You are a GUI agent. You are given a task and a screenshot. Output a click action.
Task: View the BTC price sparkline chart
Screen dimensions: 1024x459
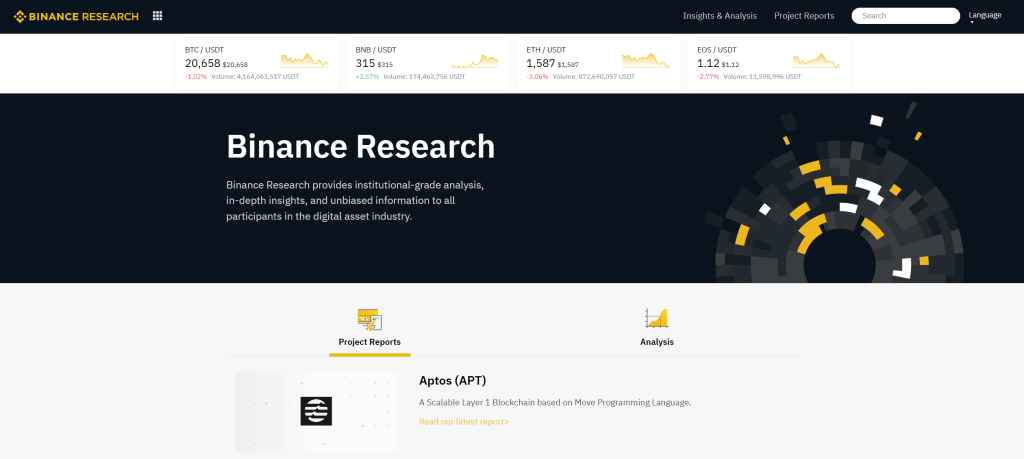[x=304, y=61]
